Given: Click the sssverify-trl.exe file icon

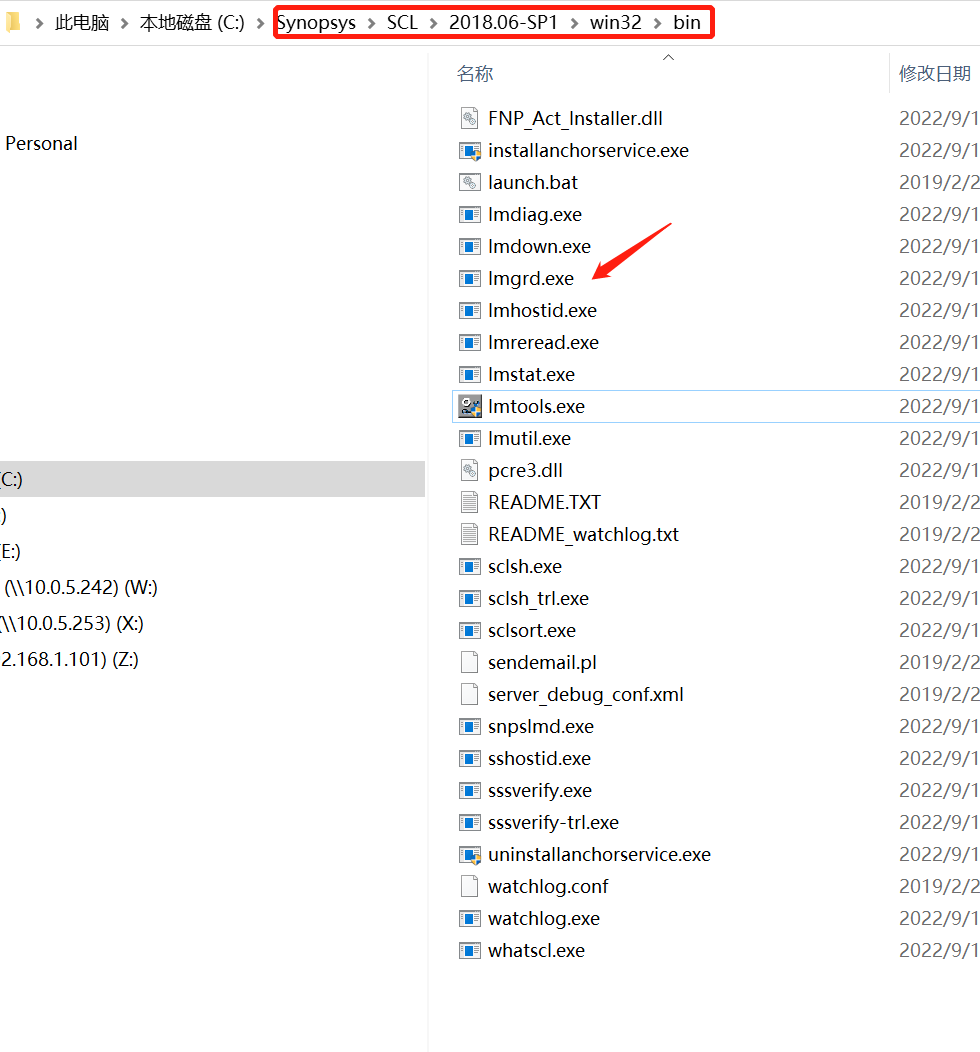Looking at the screenshot, I should 470,823.
